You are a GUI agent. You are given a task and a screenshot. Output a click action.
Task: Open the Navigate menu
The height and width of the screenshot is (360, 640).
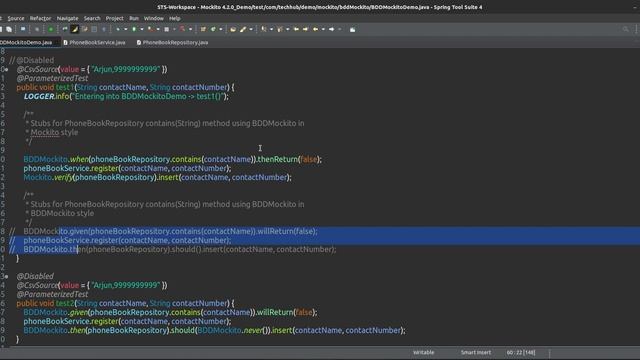67,18
